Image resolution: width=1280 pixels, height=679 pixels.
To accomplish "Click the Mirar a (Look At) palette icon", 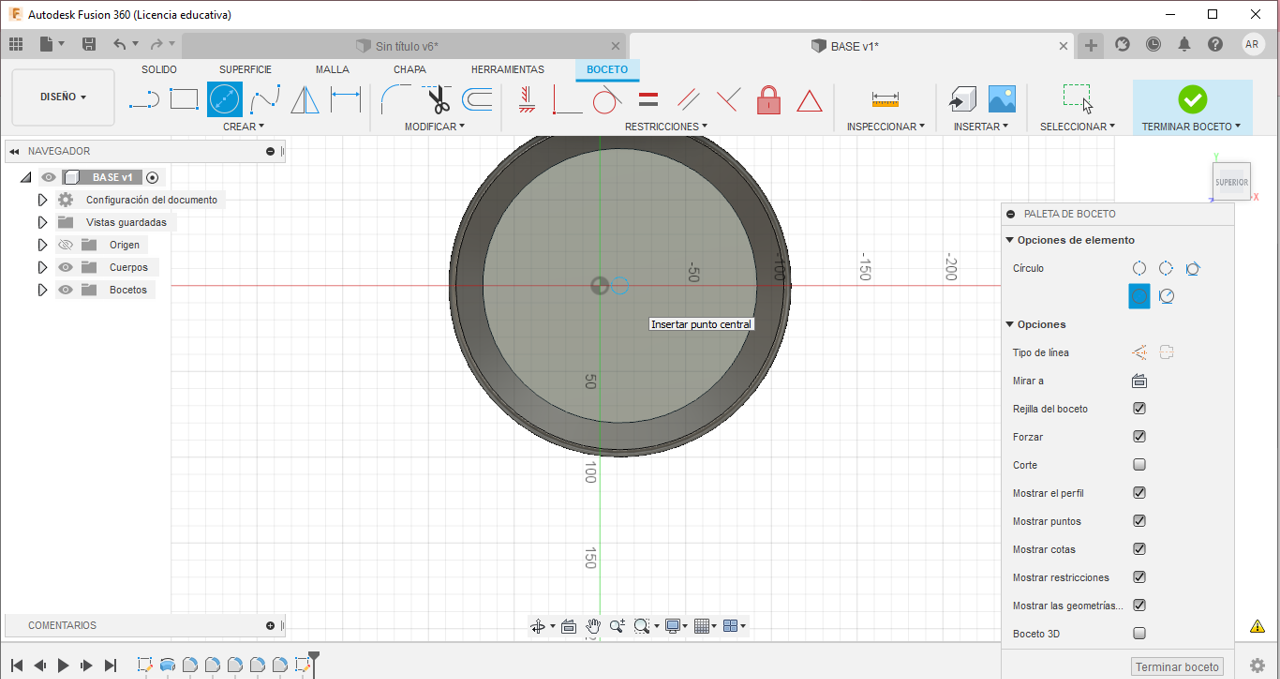I will click(1139, 381).
